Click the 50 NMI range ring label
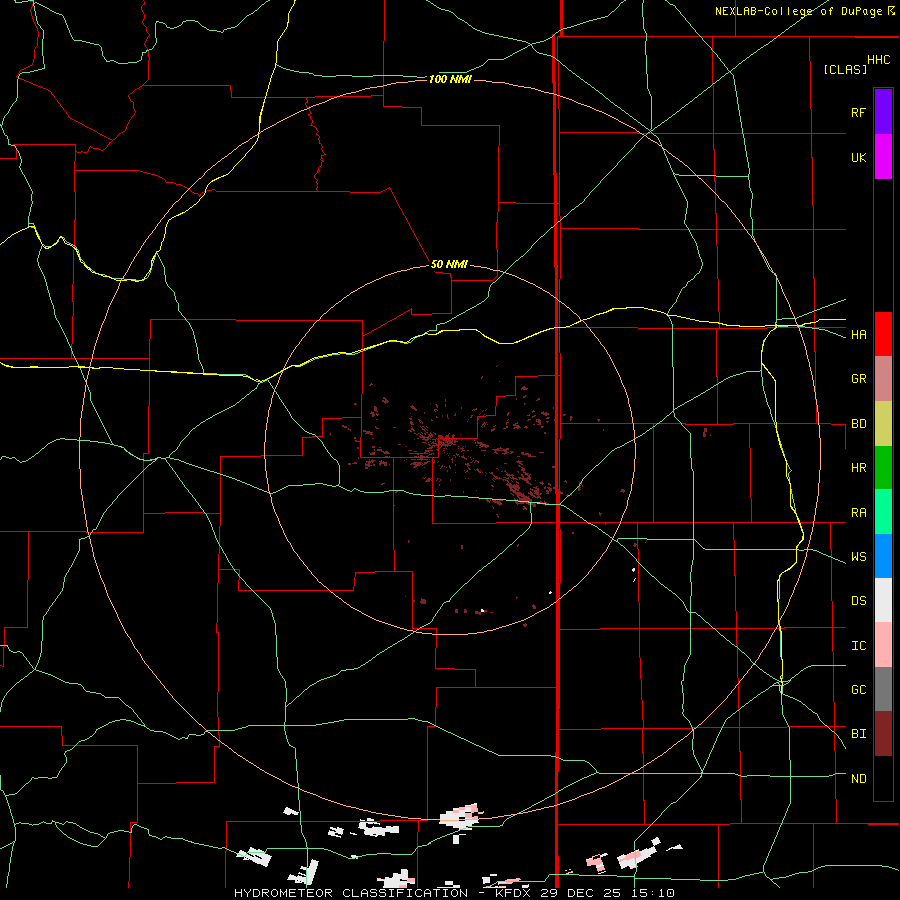 click(449, 264)
